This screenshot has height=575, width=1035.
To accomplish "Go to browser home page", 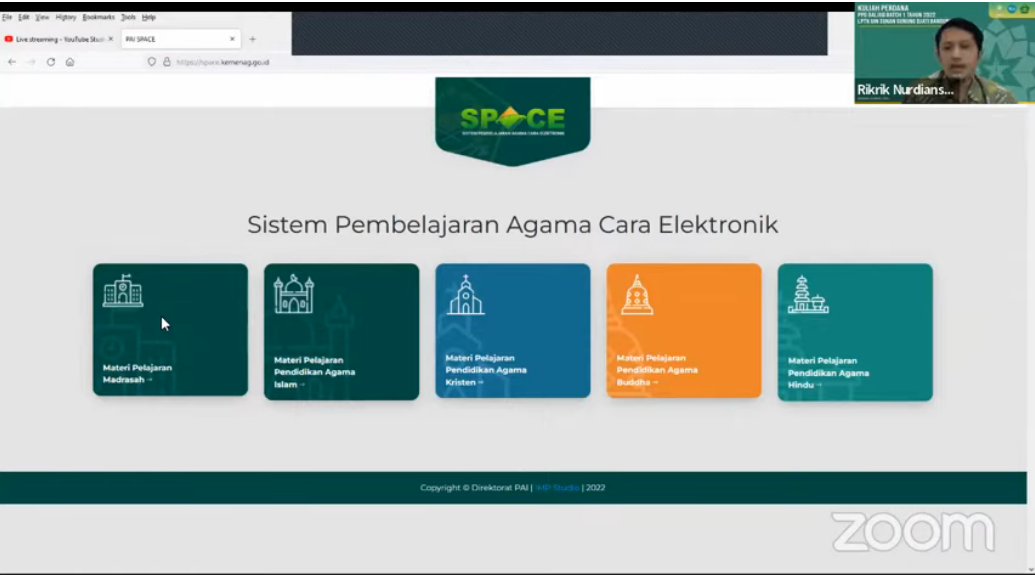I will (x=70, y=62).
